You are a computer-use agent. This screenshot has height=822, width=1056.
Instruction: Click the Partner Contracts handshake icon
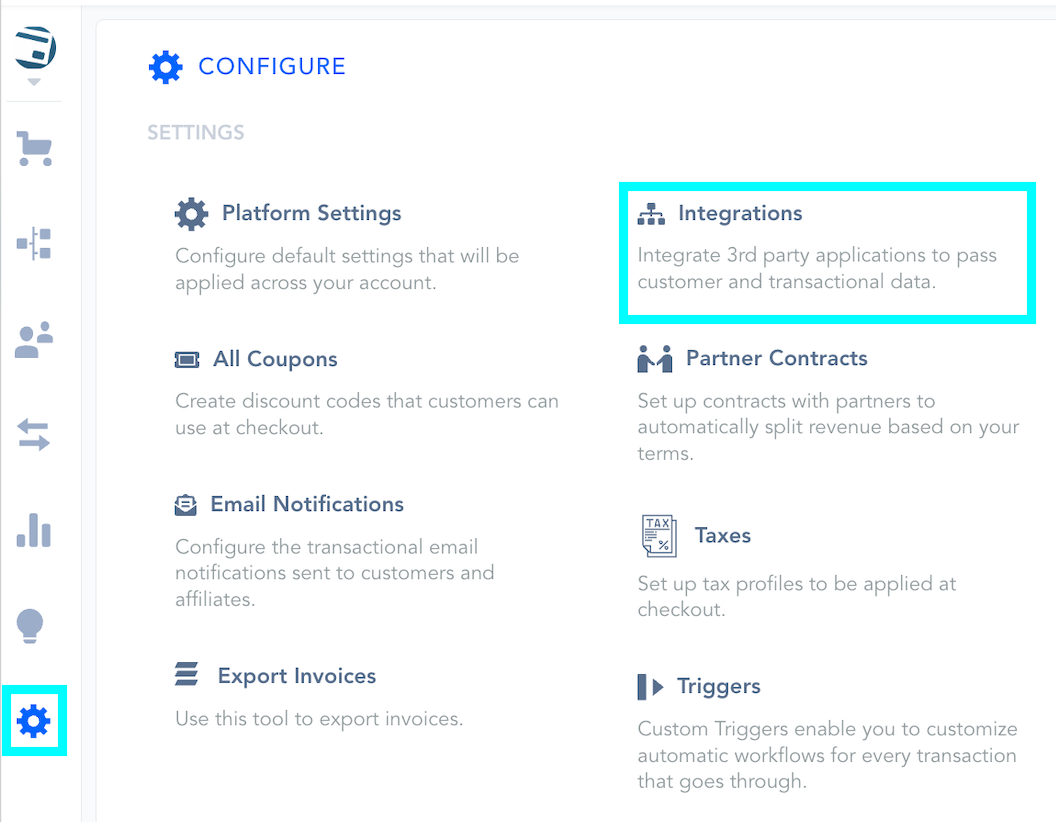pyautogui.click(x=655, y=359)
